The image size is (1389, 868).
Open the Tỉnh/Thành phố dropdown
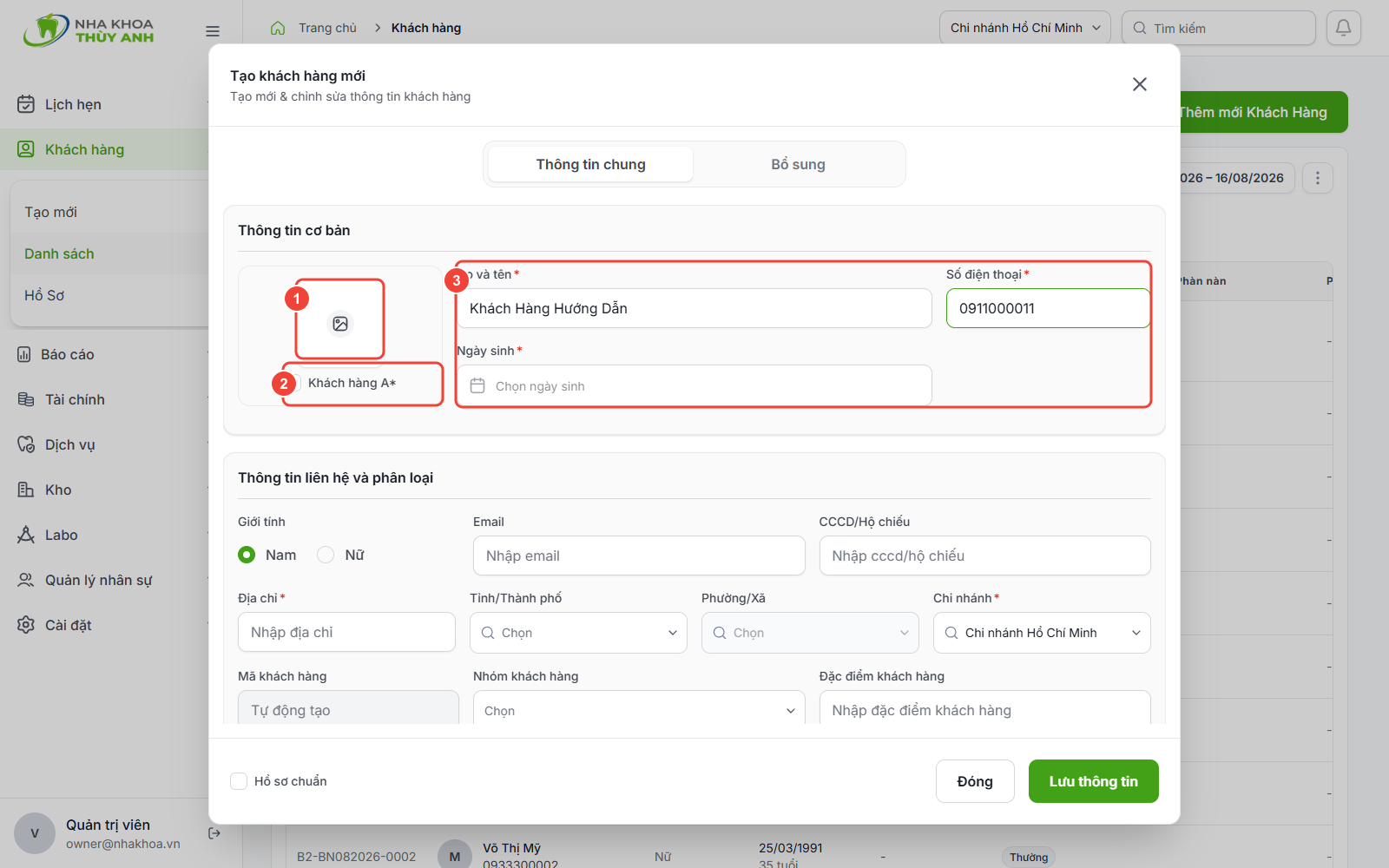[578, 633]
